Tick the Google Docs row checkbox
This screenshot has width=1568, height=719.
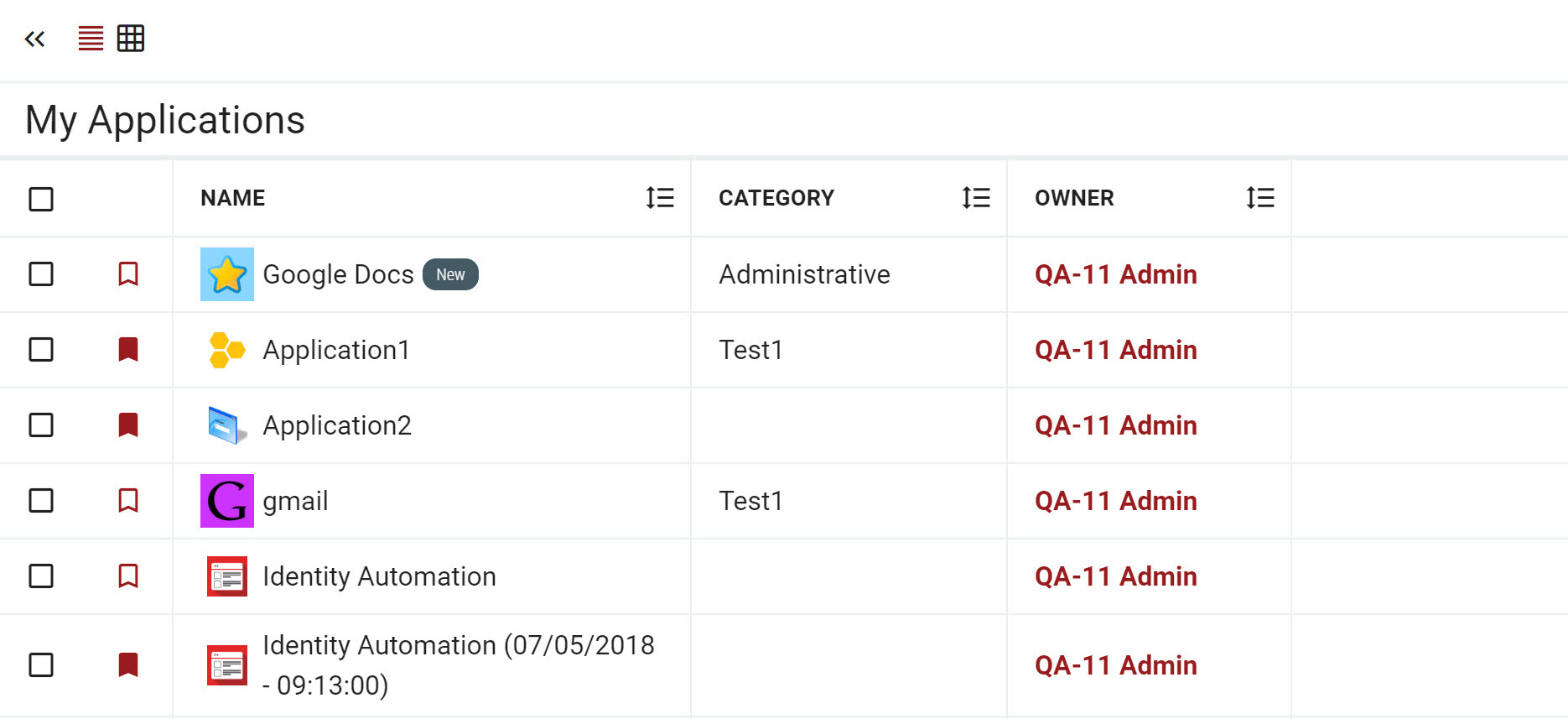click(x=41, y=274)
